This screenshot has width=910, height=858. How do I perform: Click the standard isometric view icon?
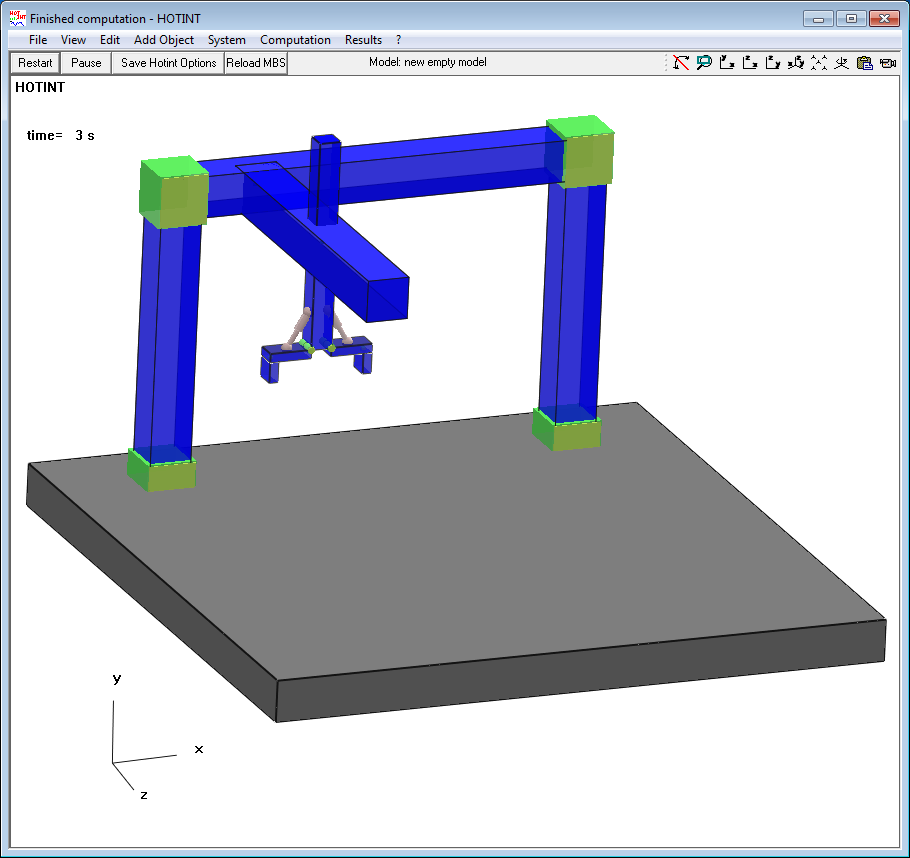pyautogui.click(x=818, y=62)
